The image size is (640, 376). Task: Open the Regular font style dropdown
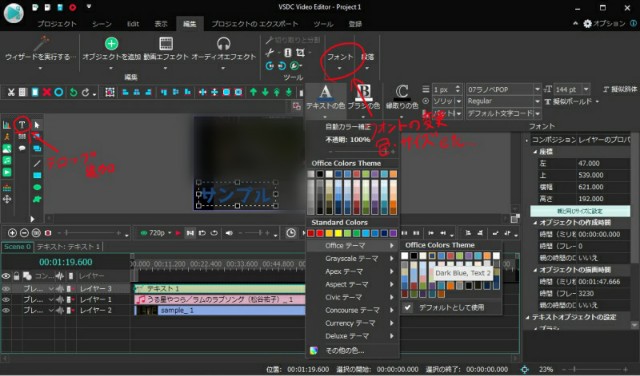tap(537, 101)
